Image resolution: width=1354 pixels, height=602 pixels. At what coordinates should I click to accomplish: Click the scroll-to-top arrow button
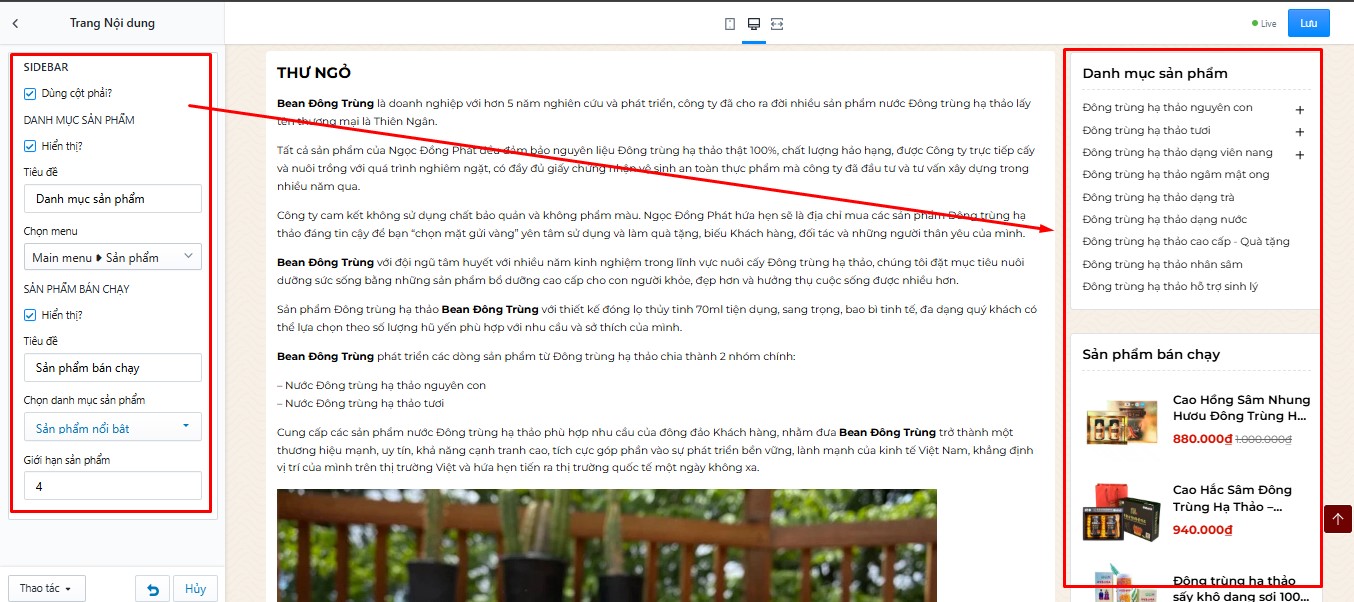[x=1338, y=519]
